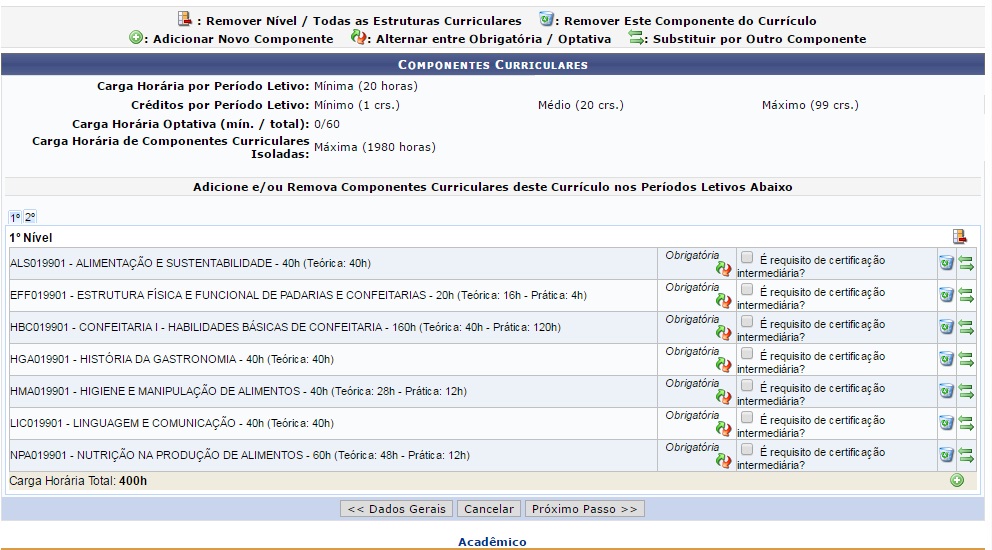Click Próximo Passo >> button

(585, 509)
